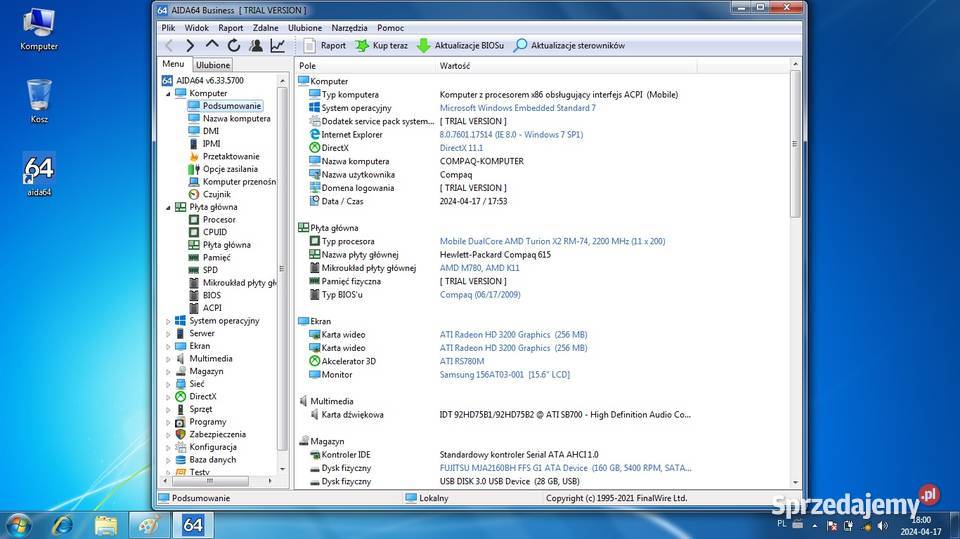Select the Procesor tree item
Viewport: 960px width, 539px height.
point(219,219)
